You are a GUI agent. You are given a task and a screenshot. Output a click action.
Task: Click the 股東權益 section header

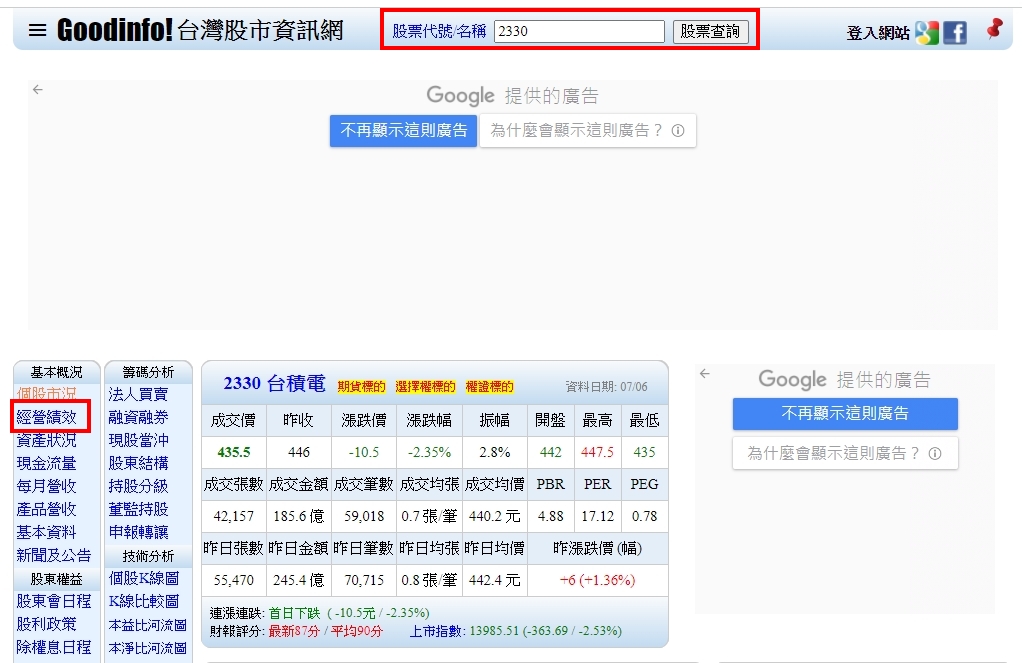coord(57,578)
